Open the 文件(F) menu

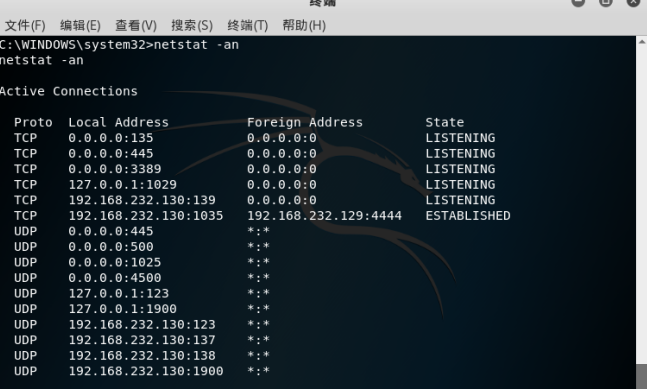point(25,26)
